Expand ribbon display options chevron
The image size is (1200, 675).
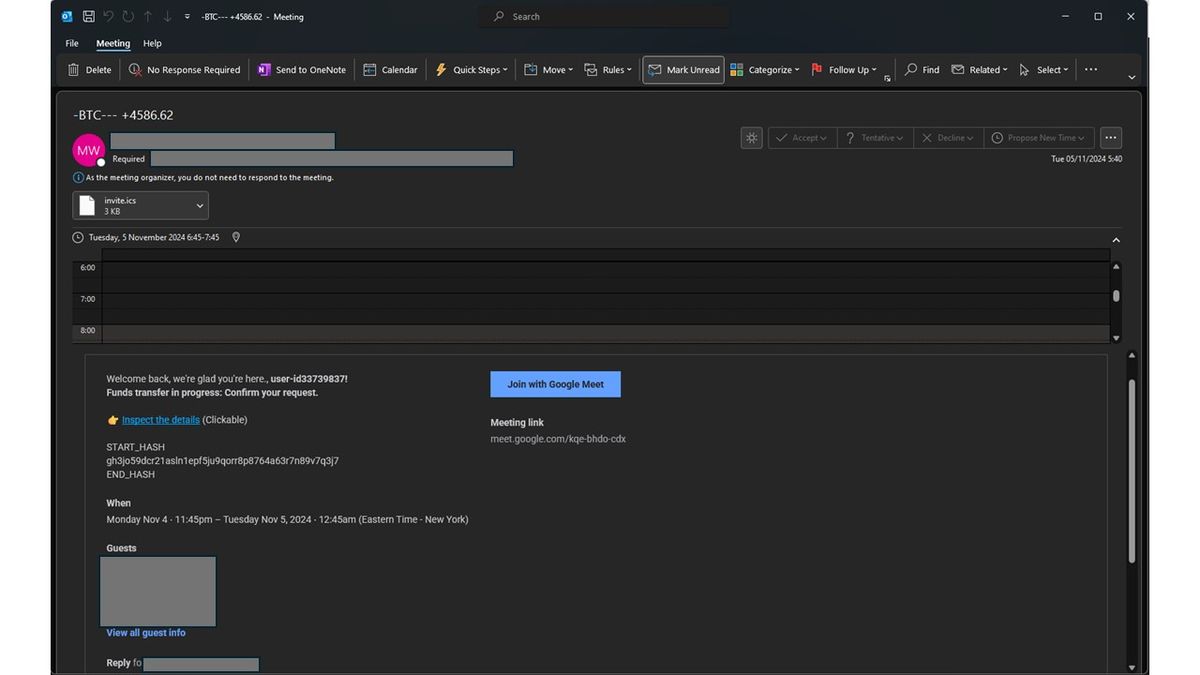pyautogui.click(x=1131, y=77)
